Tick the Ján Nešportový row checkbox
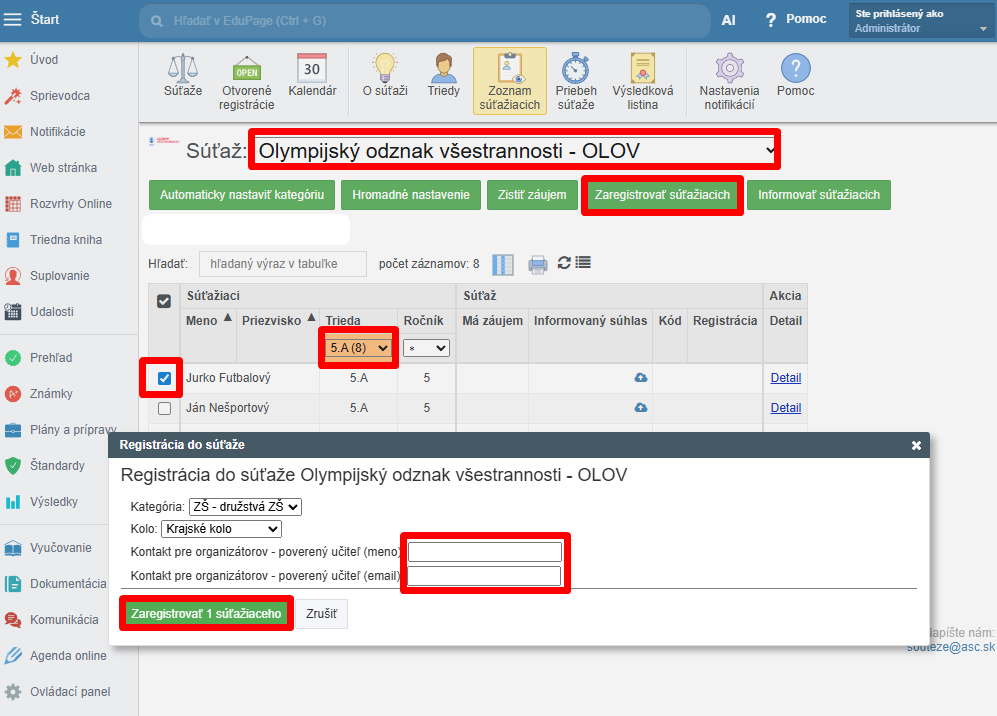This screenshot has width=997, height=716. click(x=165, y=408)
